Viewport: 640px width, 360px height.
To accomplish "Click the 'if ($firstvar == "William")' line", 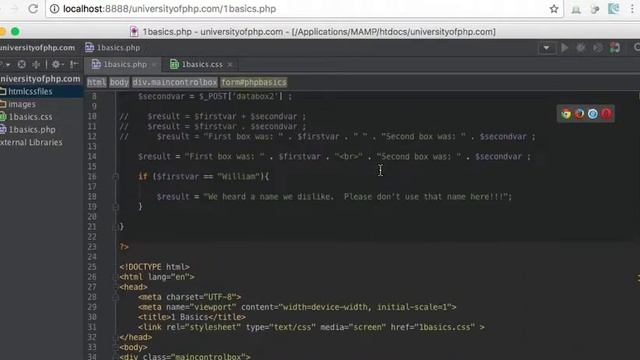I will (x=204, y=177).
